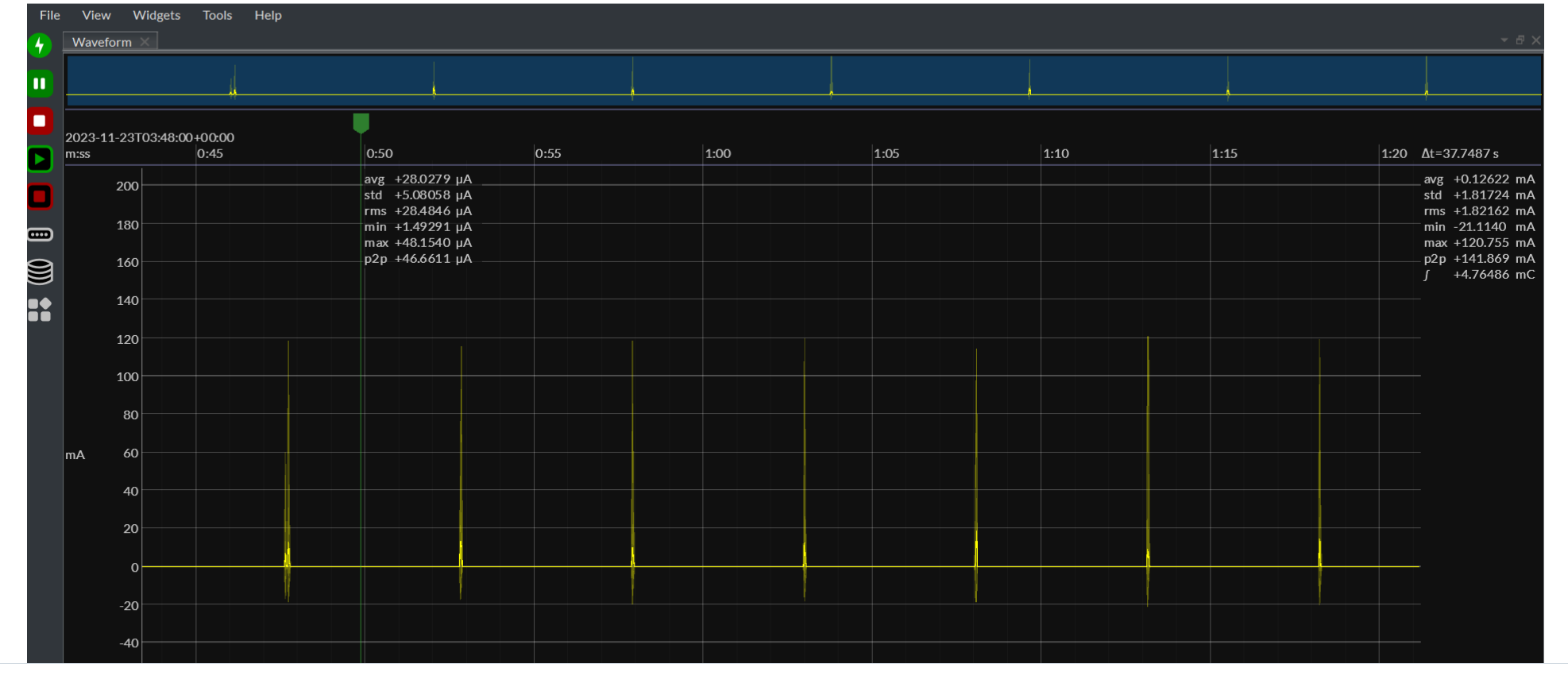Click the green lightning device power icon
This screenshot has width=1568, height=679.
40,45
